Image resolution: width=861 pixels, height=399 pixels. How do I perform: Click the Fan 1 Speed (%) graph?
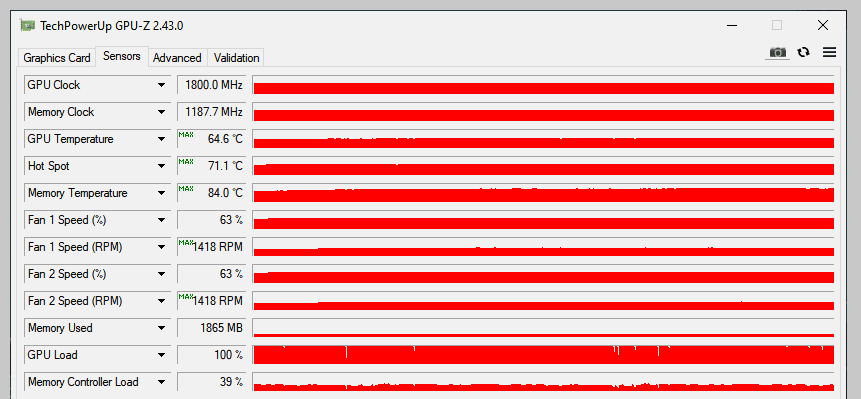tap(544, 220)
